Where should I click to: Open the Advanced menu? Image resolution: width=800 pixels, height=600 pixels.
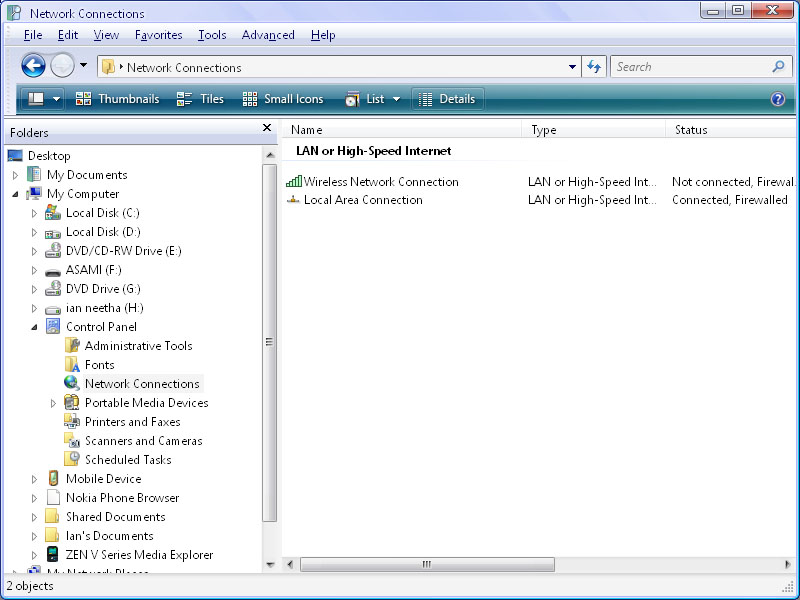coord(268,35)
